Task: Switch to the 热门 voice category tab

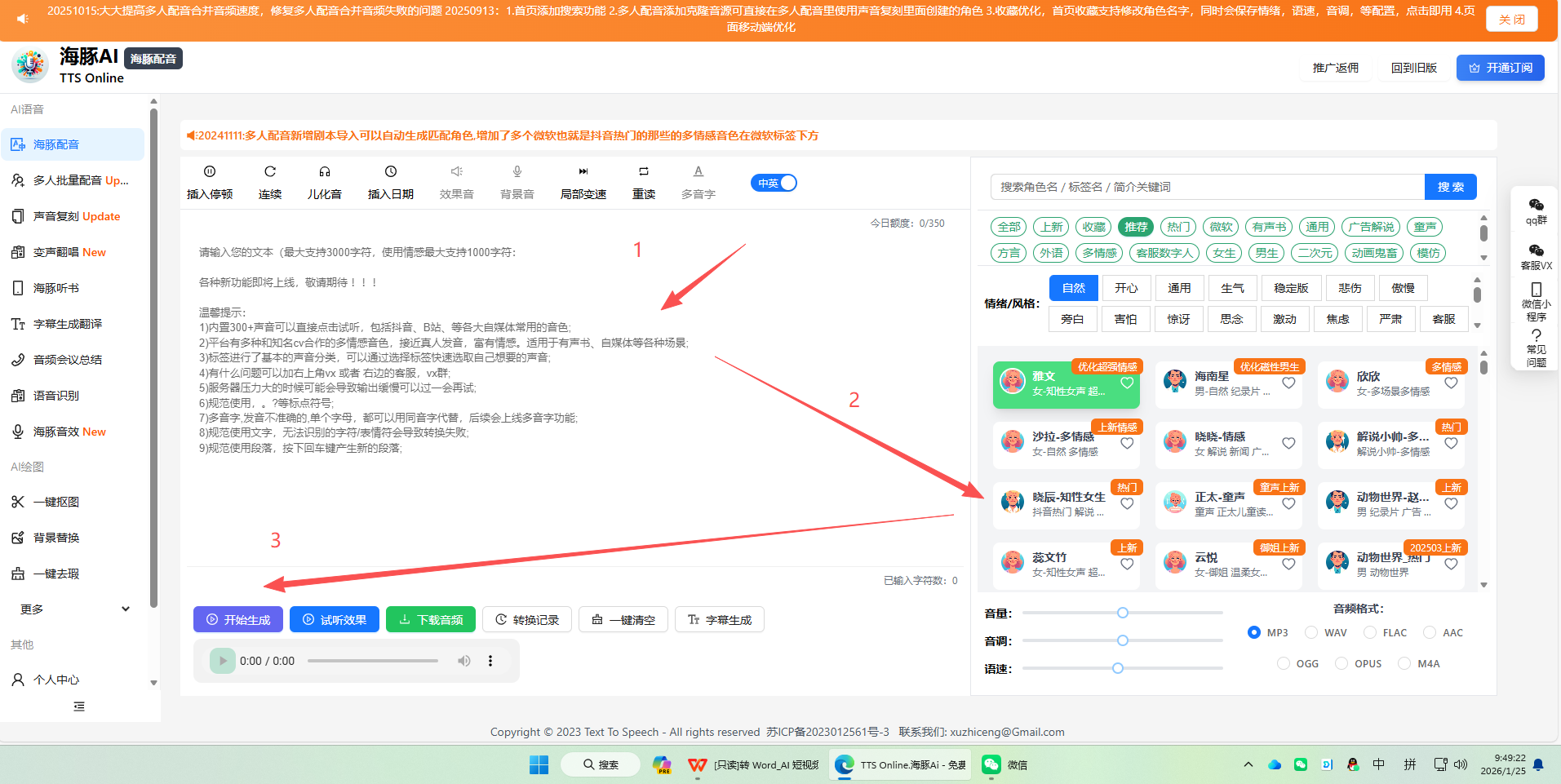Action: coord(1177,227)
